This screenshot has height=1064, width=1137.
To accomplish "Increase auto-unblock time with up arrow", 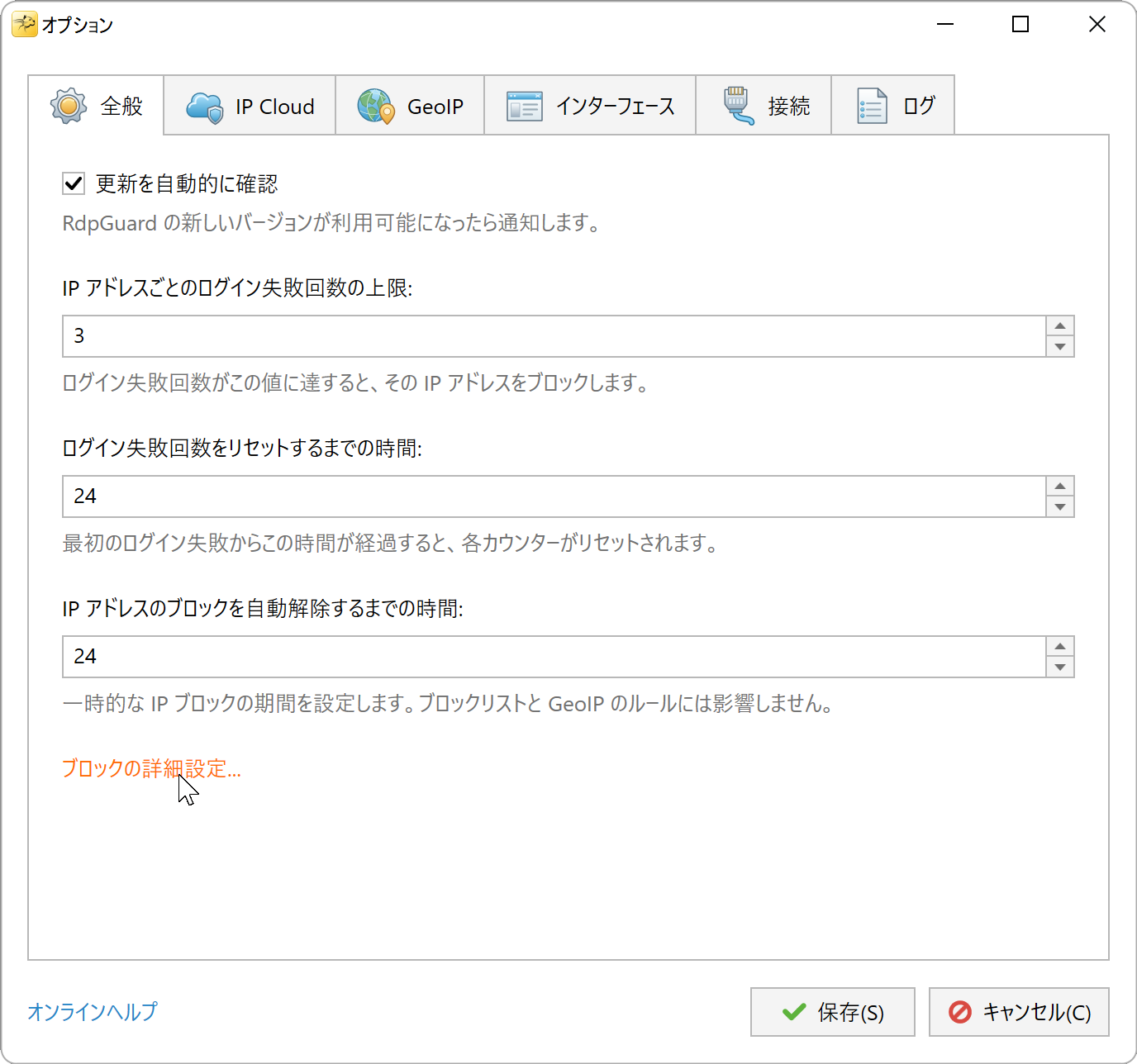I will [1060, 647].
